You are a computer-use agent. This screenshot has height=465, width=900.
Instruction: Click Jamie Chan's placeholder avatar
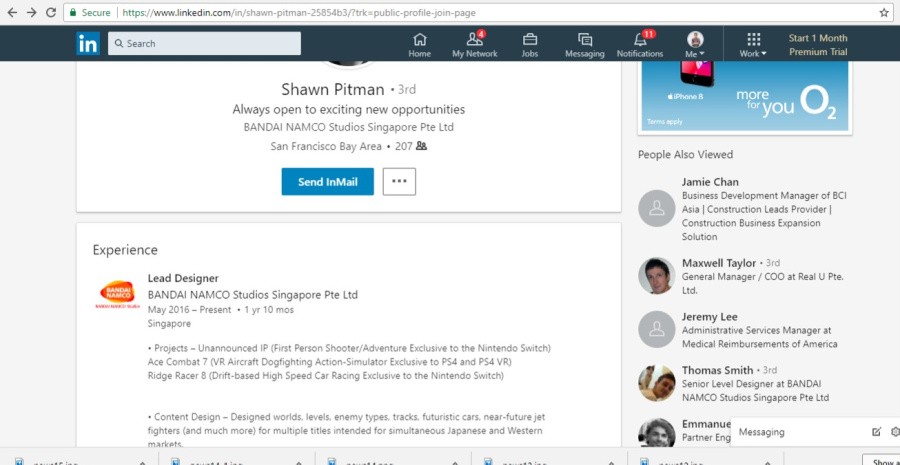click(x=657, y=208)
